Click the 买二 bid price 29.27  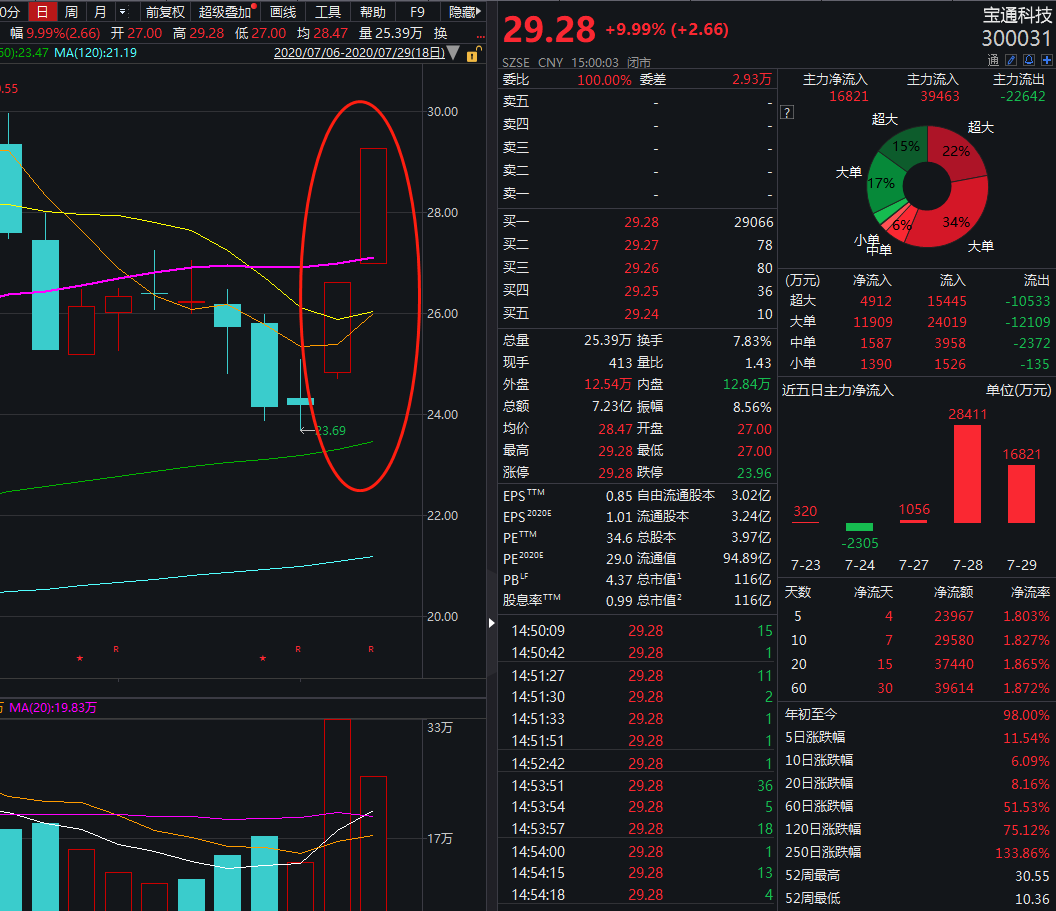641,245
